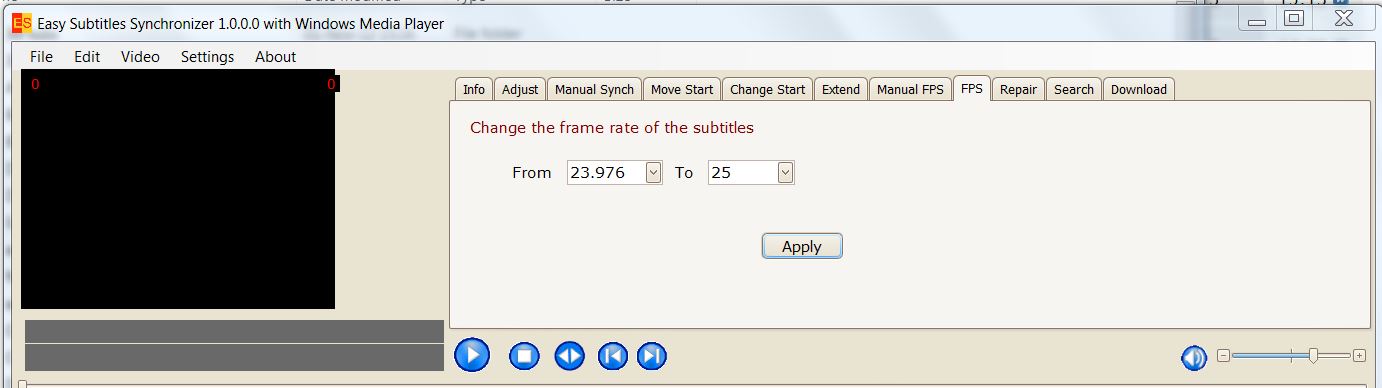This screenshot has width=1382, height=388.
Task: Apply the frame rate change
Action: pyautogui.click(x=802, y=246)
